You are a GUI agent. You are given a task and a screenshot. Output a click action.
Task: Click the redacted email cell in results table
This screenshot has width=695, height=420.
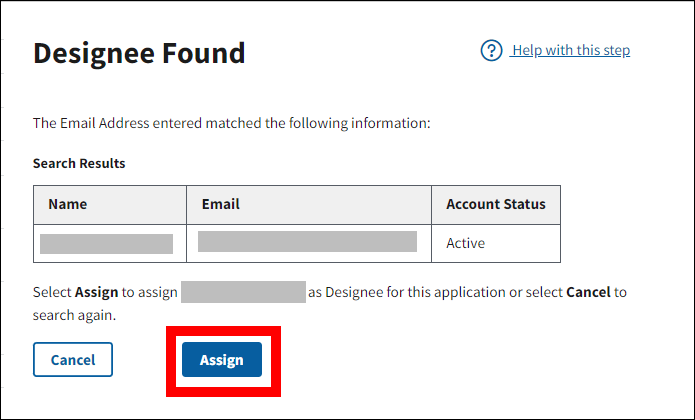[x=307, y=242]
